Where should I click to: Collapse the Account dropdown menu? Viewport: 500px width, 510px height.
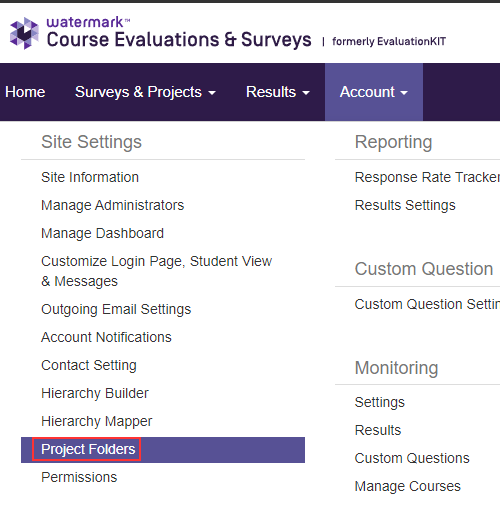pyautogui.click(x=374, y=92)
